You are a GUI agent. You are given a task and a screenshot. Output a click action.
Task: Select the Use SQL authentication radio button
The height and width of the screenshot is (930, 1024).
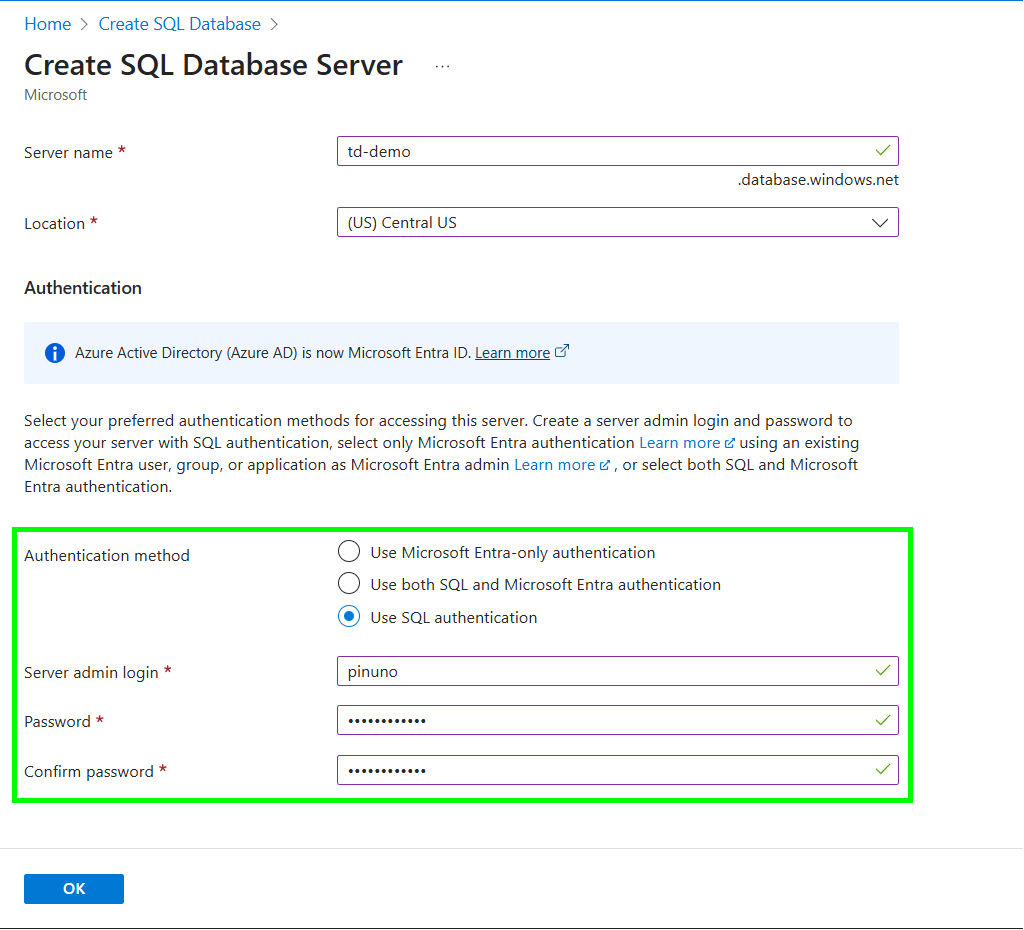349,617
